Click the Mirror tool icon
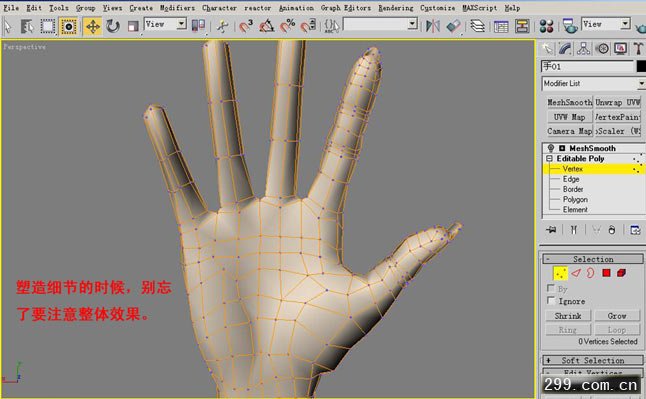The image size is (646, 399). [x=433, y=26]
